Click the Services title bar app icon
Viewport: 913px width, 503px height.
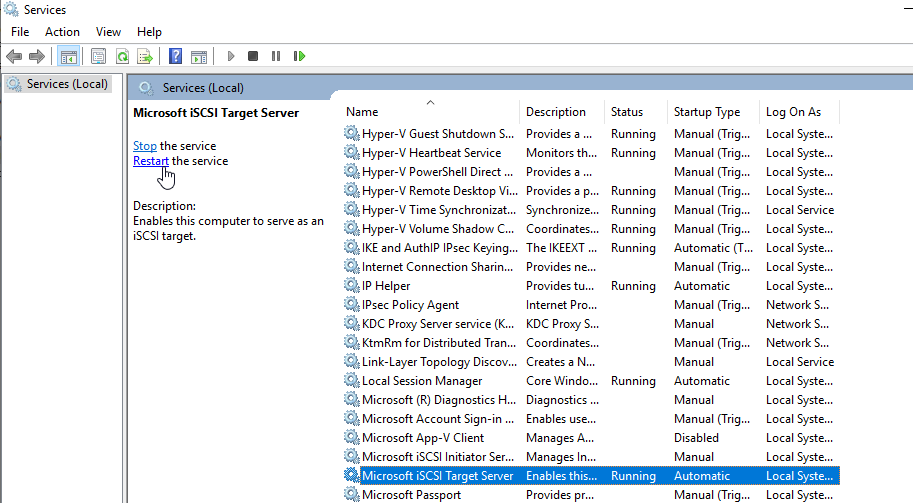pyautogui.click(x=11, y=10)
